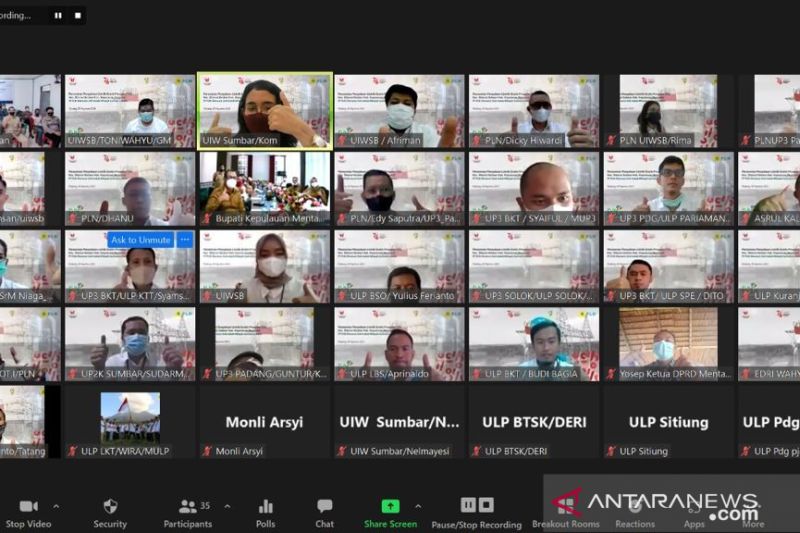This screenshot has height=533, width=800.
Task: Select the ULP LKT/WIRA/MULP tile
Action: 130,421
